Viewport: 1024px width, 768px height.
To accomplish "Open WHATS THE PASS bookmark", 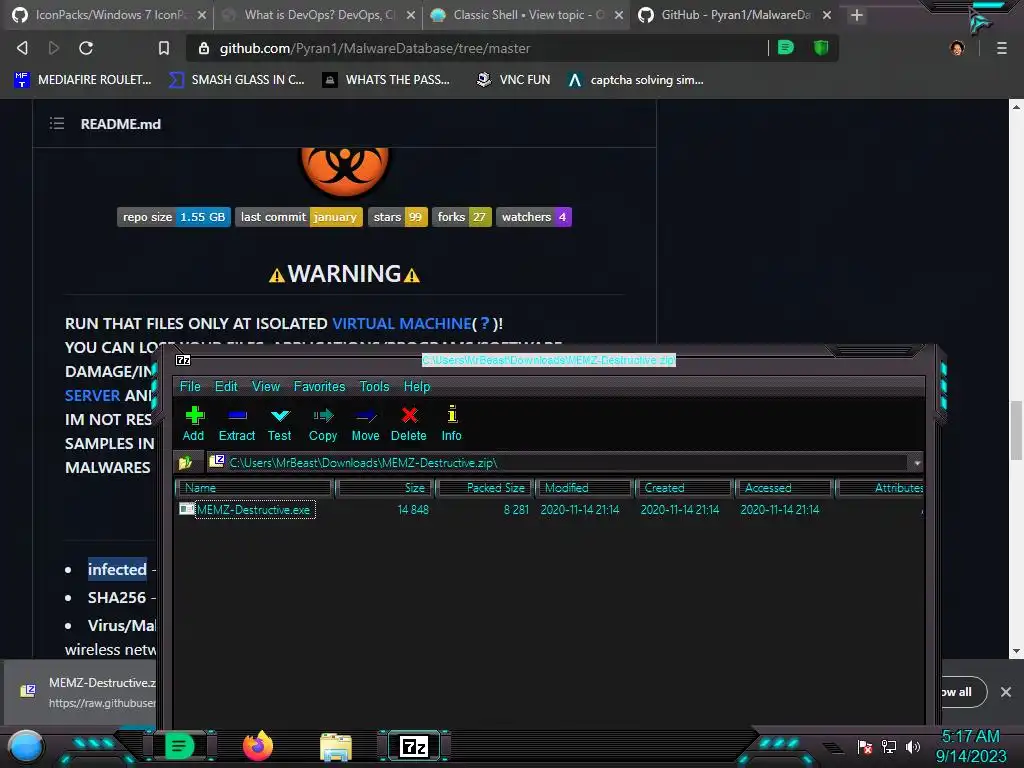I will (386, 80).
